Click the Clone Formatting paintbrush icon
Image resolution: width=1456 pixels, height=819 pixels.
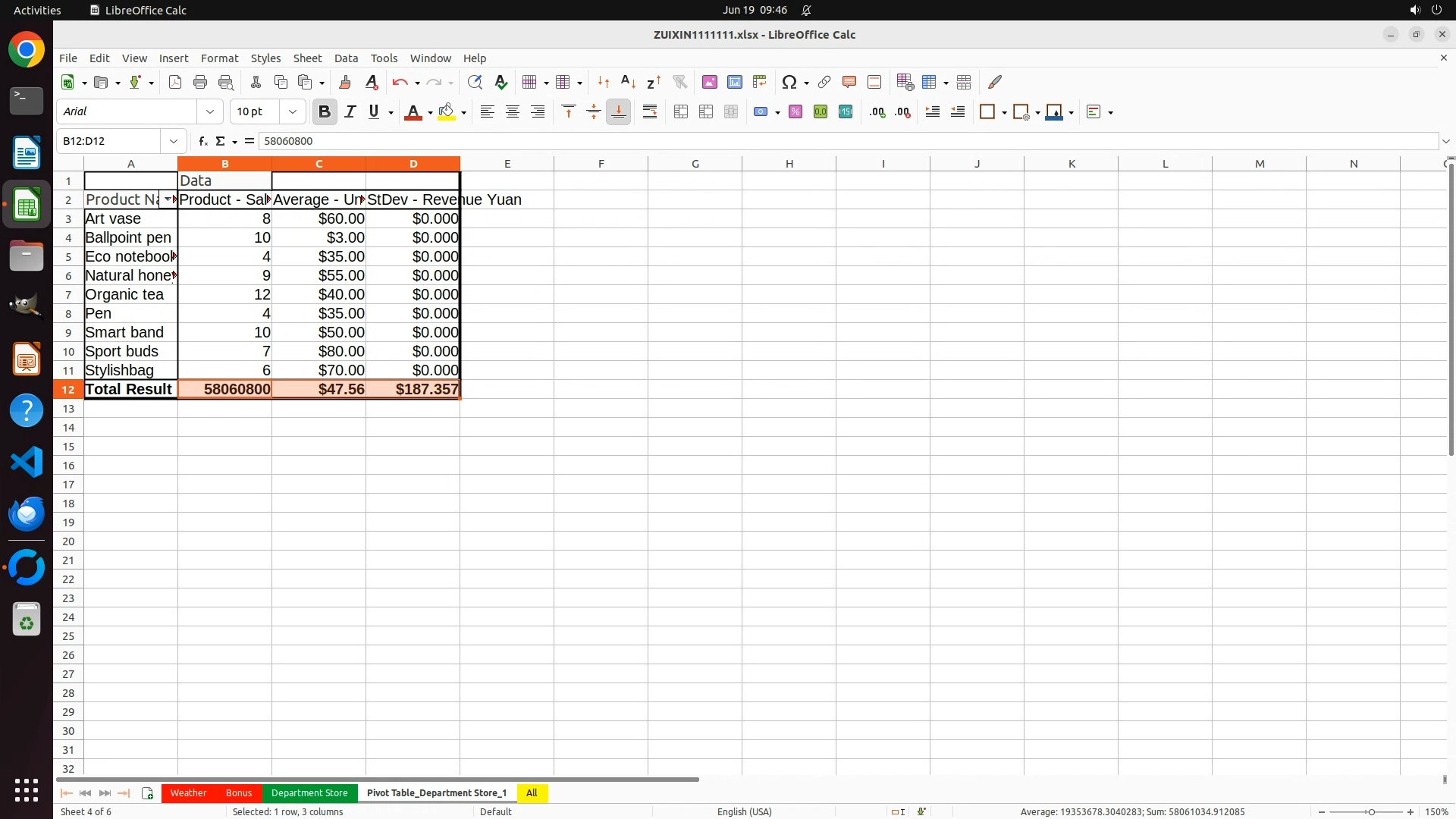345,82
